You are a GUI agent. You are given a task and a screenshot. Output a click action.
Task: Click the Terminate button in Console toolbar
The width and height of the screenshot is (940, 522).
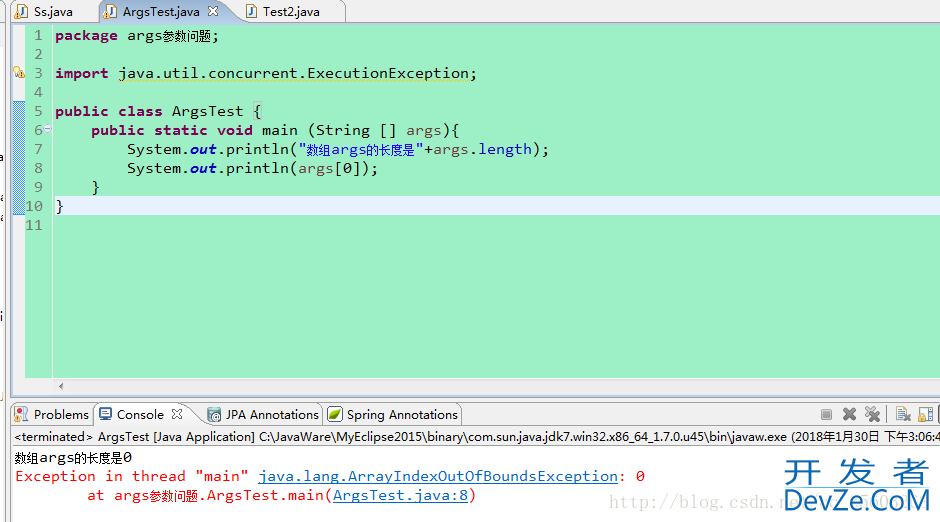tap(826, 414)
